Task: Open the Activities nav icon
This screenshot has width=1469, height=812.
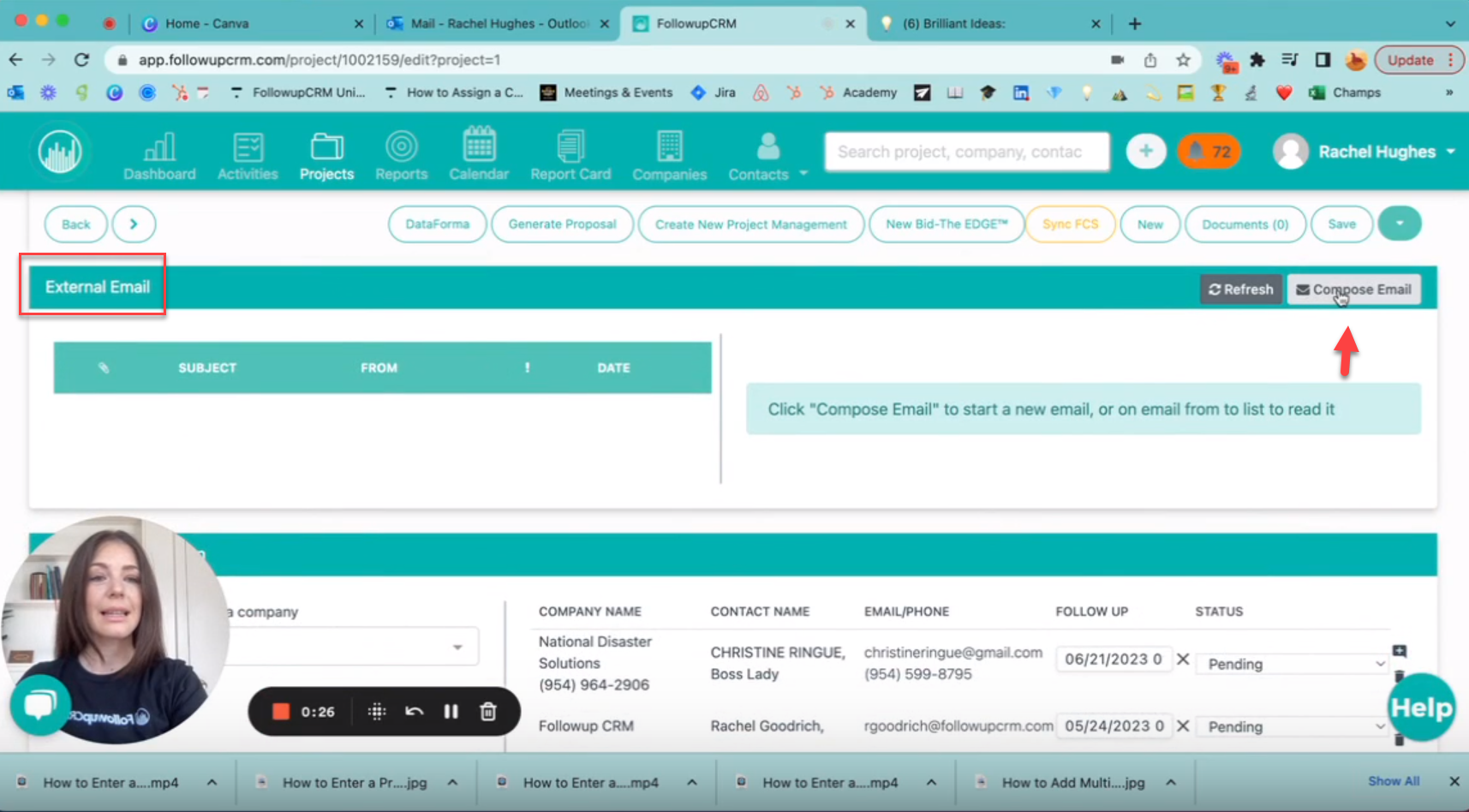Action: pos(248,155)
